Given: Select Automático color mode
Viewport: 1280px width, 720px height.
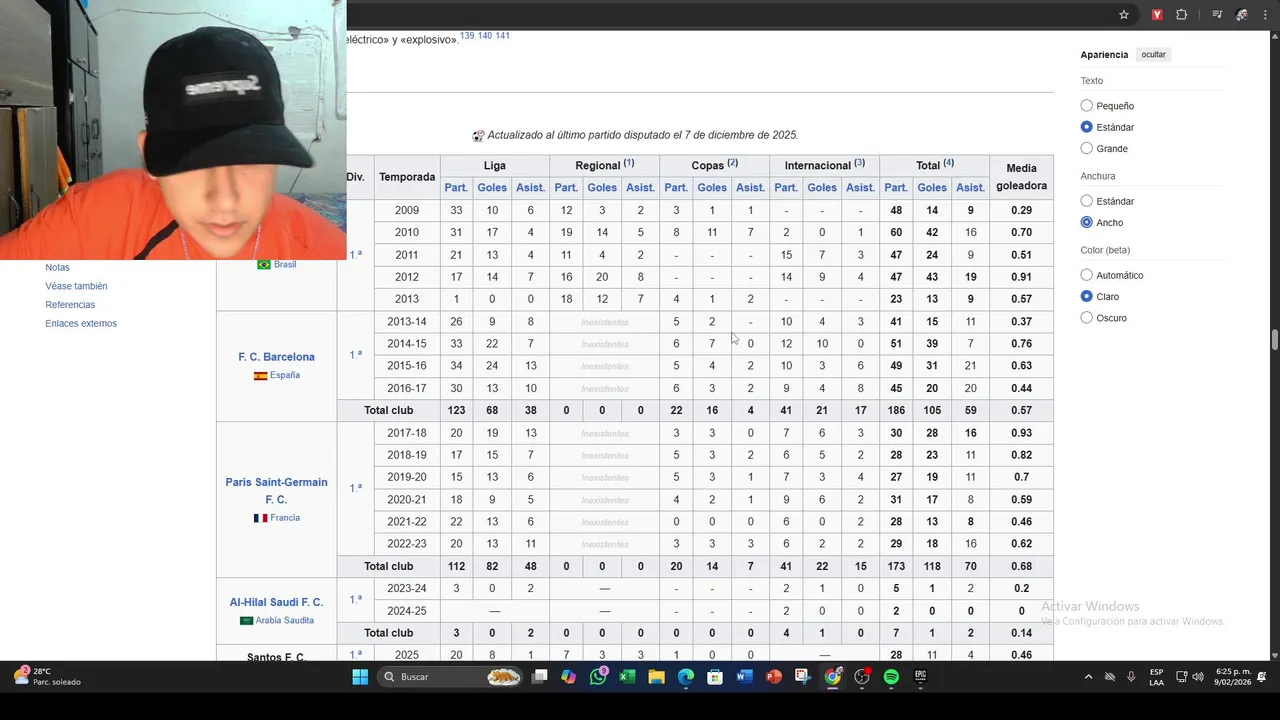Looking at the screenshot, I should click(x=1087, y=275).
